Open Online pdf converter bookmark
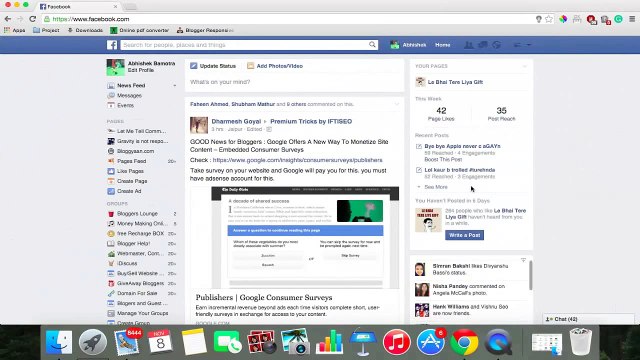The height and width of the screenshot is (360, 640). pos(139,30)
